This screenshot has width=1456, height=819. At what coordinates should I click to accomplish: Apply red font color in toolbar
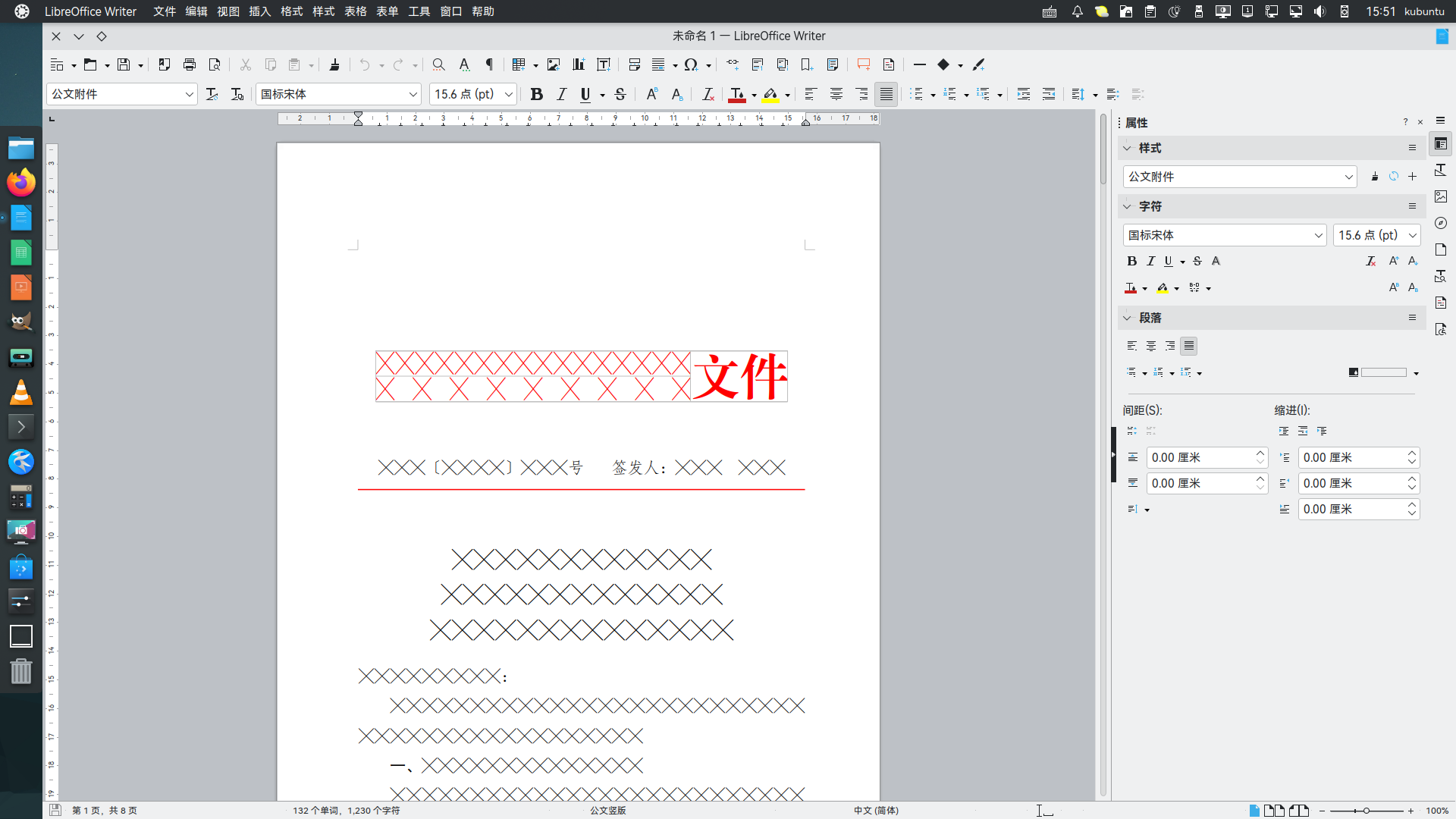(736, 94)
